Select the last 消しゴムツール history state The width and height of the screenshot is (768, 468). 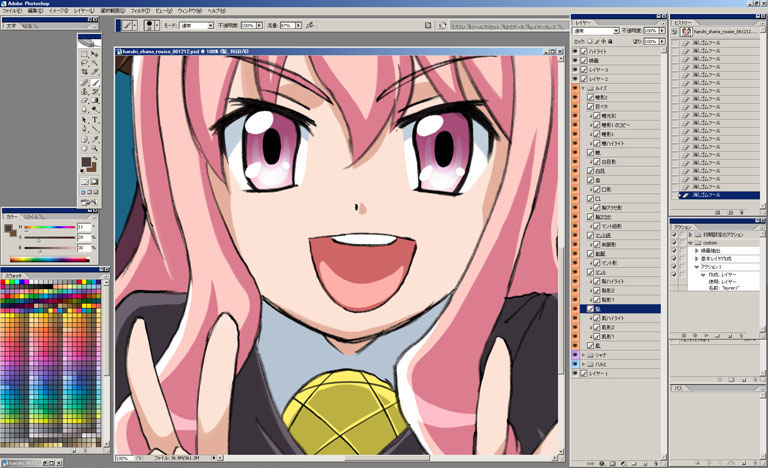pos(716,195)
